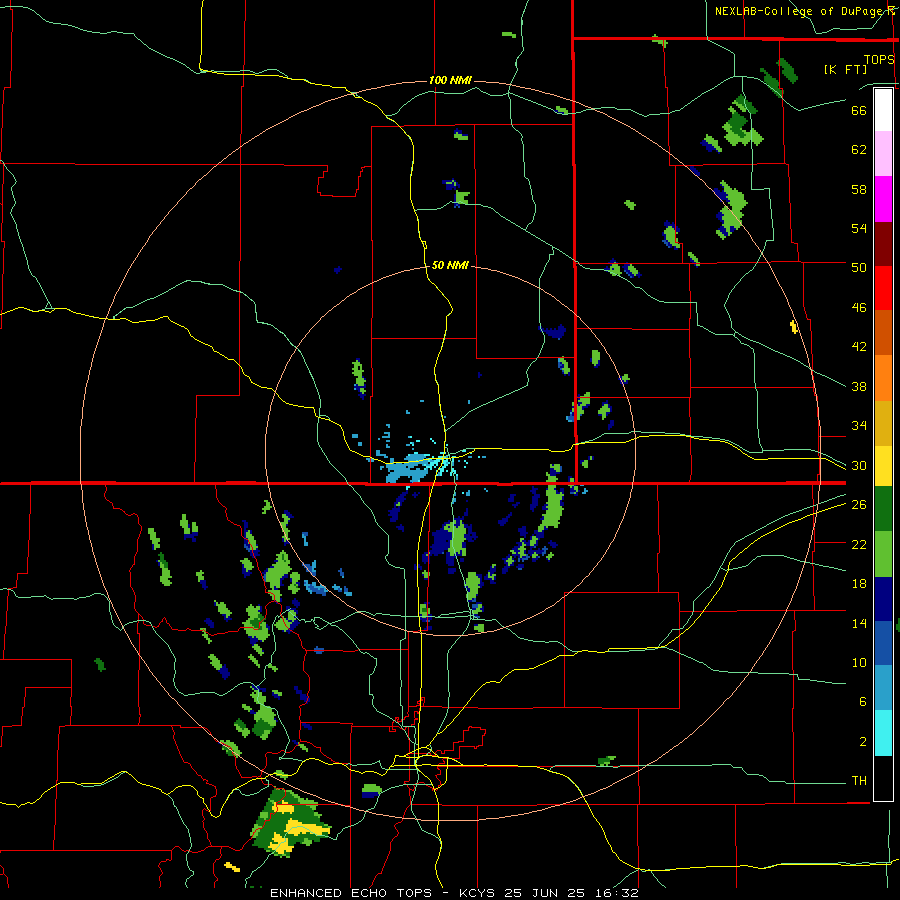Viewport: 900px width, 900px height.
Task: Click the "50" legend value
Action: pos(859,267)
